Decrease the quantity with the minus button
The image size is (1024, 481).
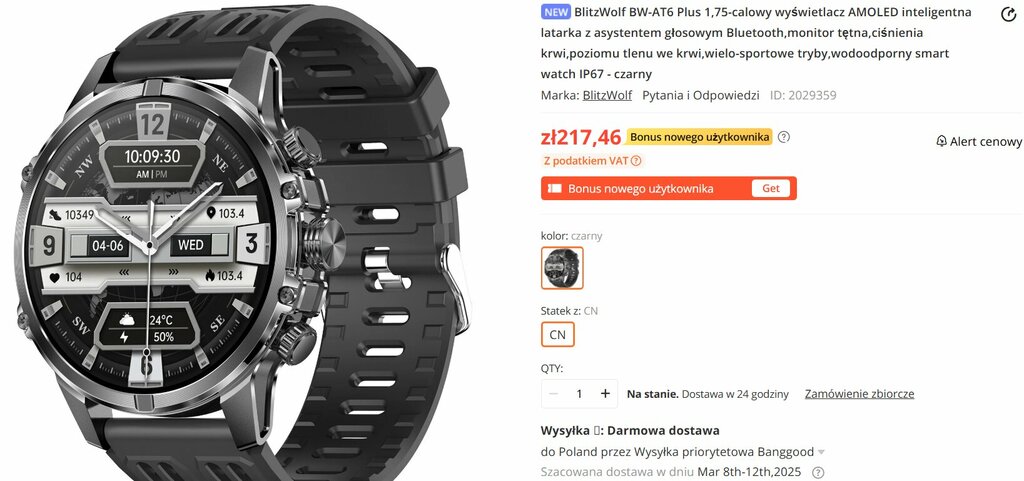tap(554, 394)
